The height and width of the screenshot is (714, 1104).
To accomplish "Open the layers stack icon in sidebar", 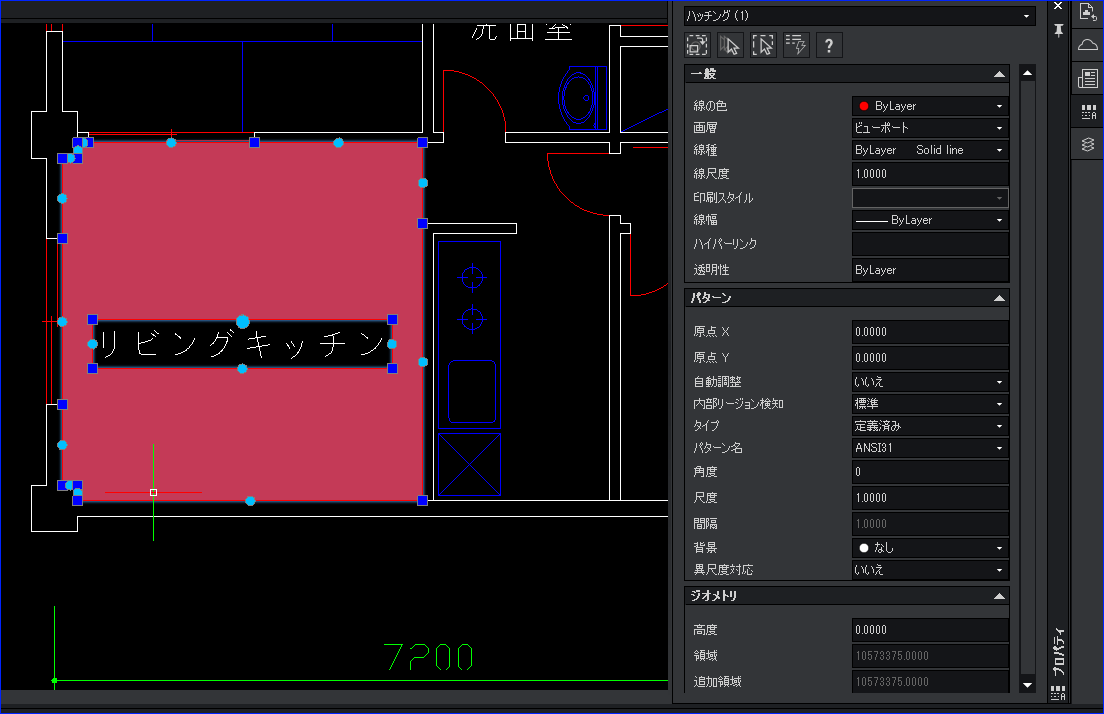I will pos(1088,144).
